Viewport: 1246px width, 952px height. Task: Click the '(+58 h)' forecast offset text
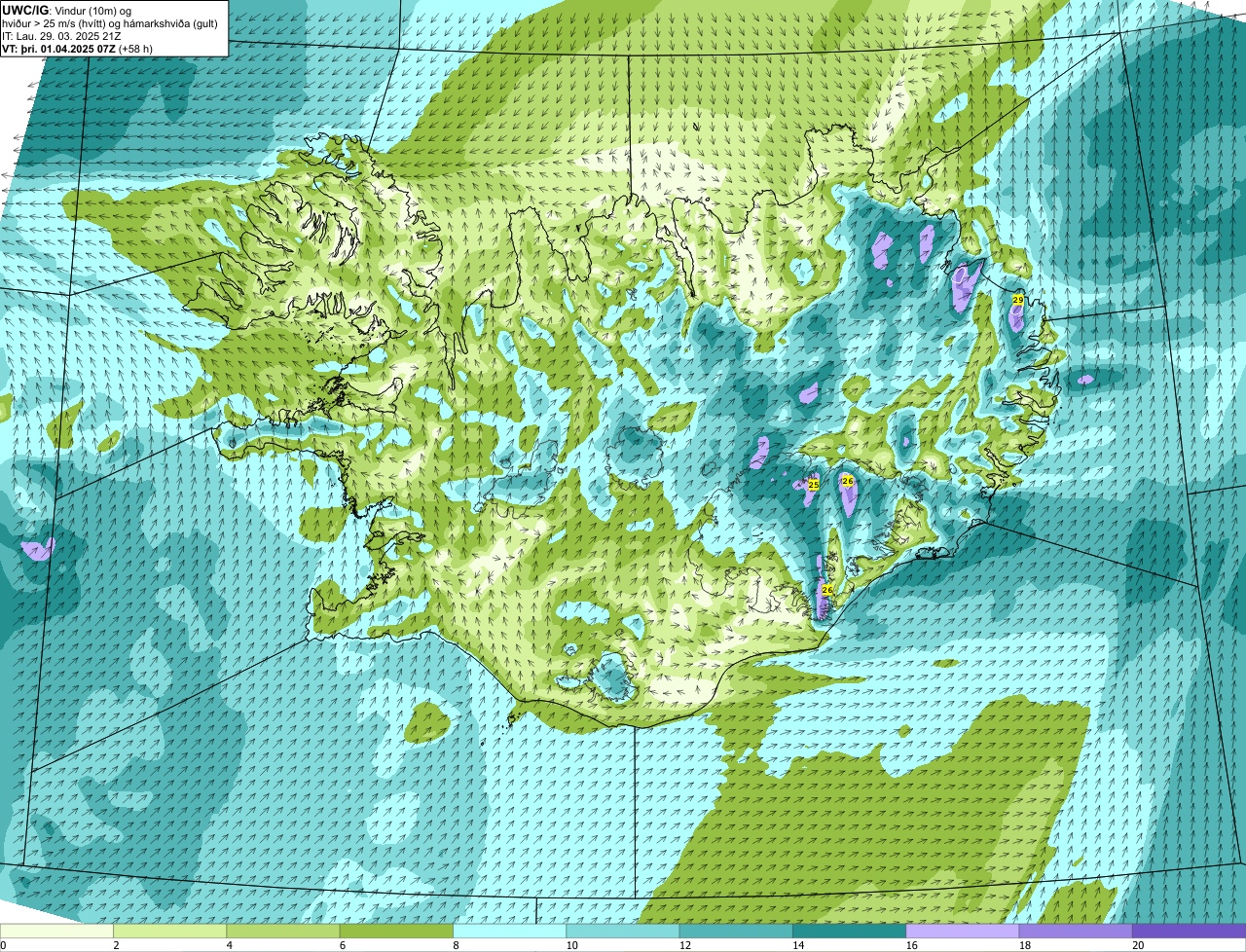coord(135,49)
